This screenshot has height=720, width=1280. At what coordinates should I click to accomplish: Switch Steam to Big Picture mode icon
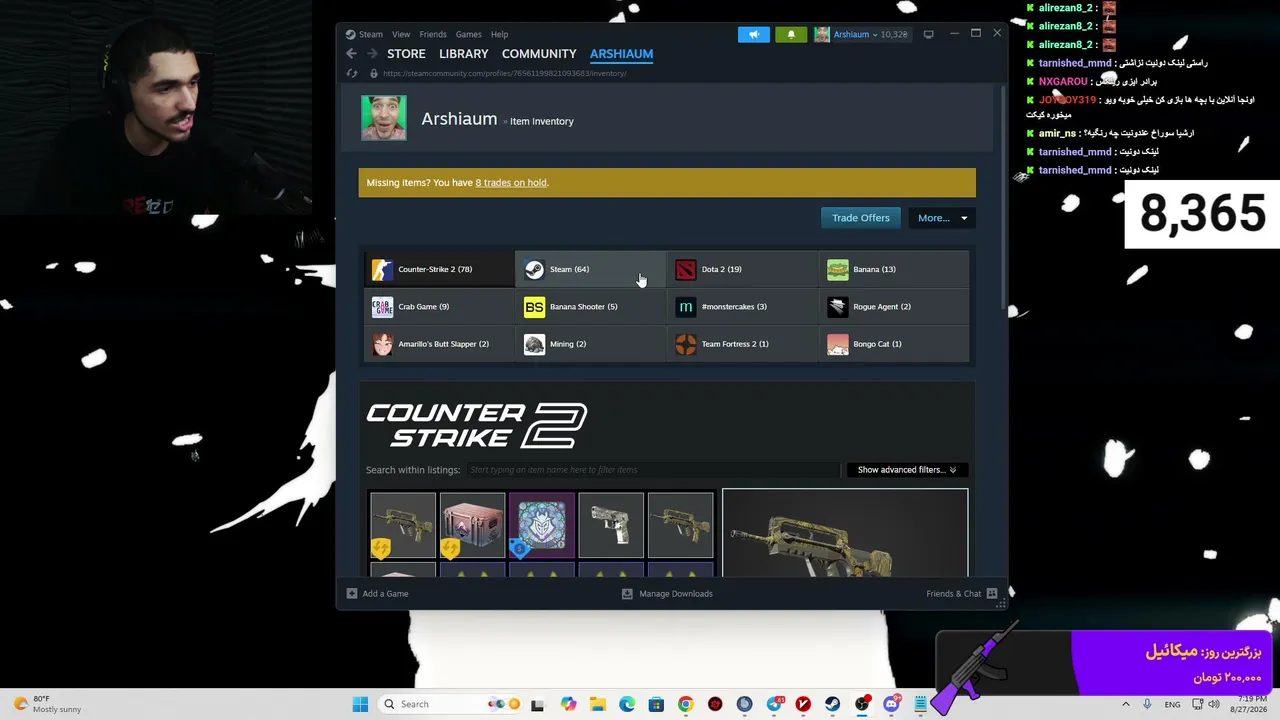(x=928, y=34)
